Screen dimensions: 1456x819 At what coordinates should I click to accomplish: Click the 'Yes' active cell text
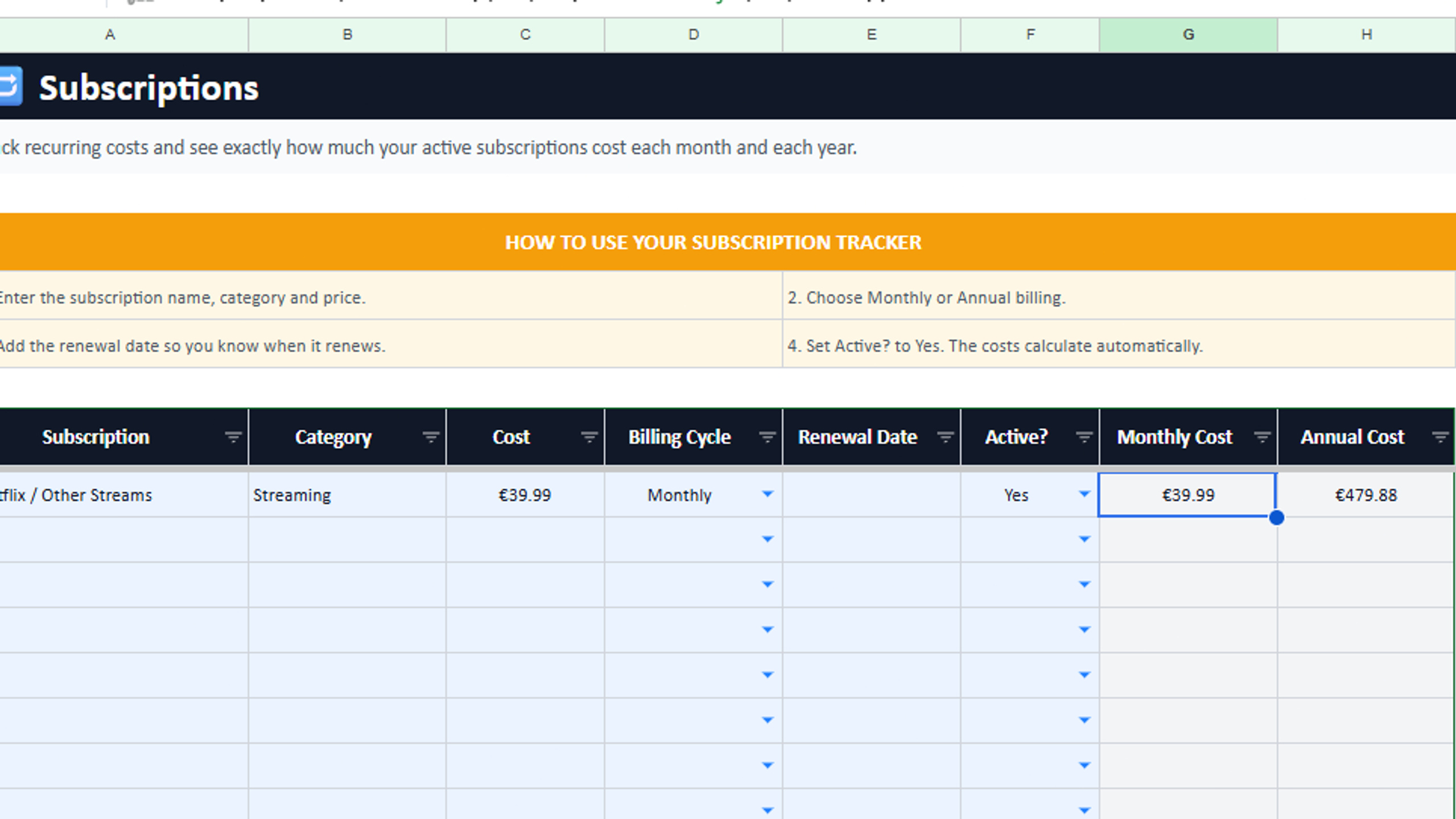click(x=1016, y=495)
